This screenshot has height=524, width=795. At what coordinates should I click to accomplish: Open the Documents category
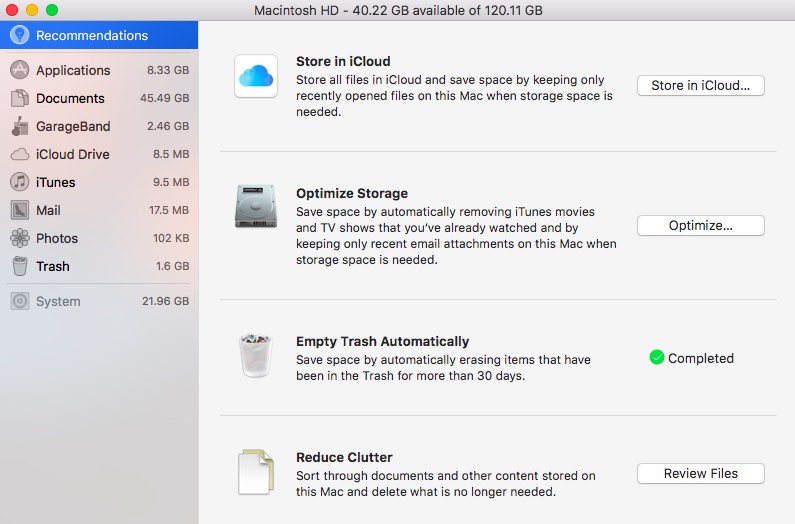(x=70, y=98)
